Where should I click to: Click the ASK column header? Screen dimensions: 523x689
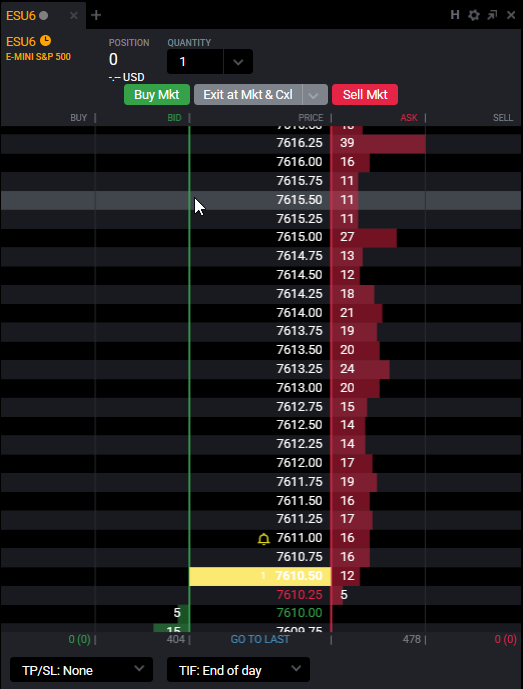point(409,118)
